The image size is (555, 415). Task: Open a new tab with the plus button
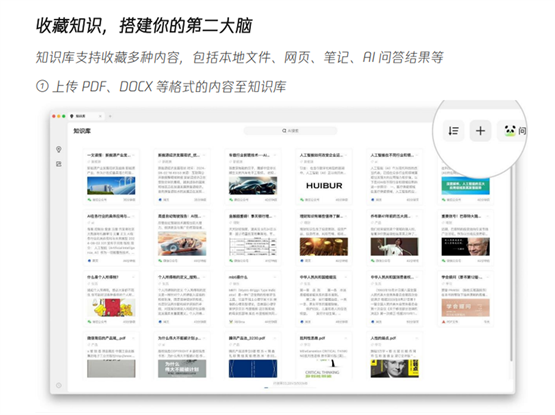pyautogui.click(x=110, y=116)
